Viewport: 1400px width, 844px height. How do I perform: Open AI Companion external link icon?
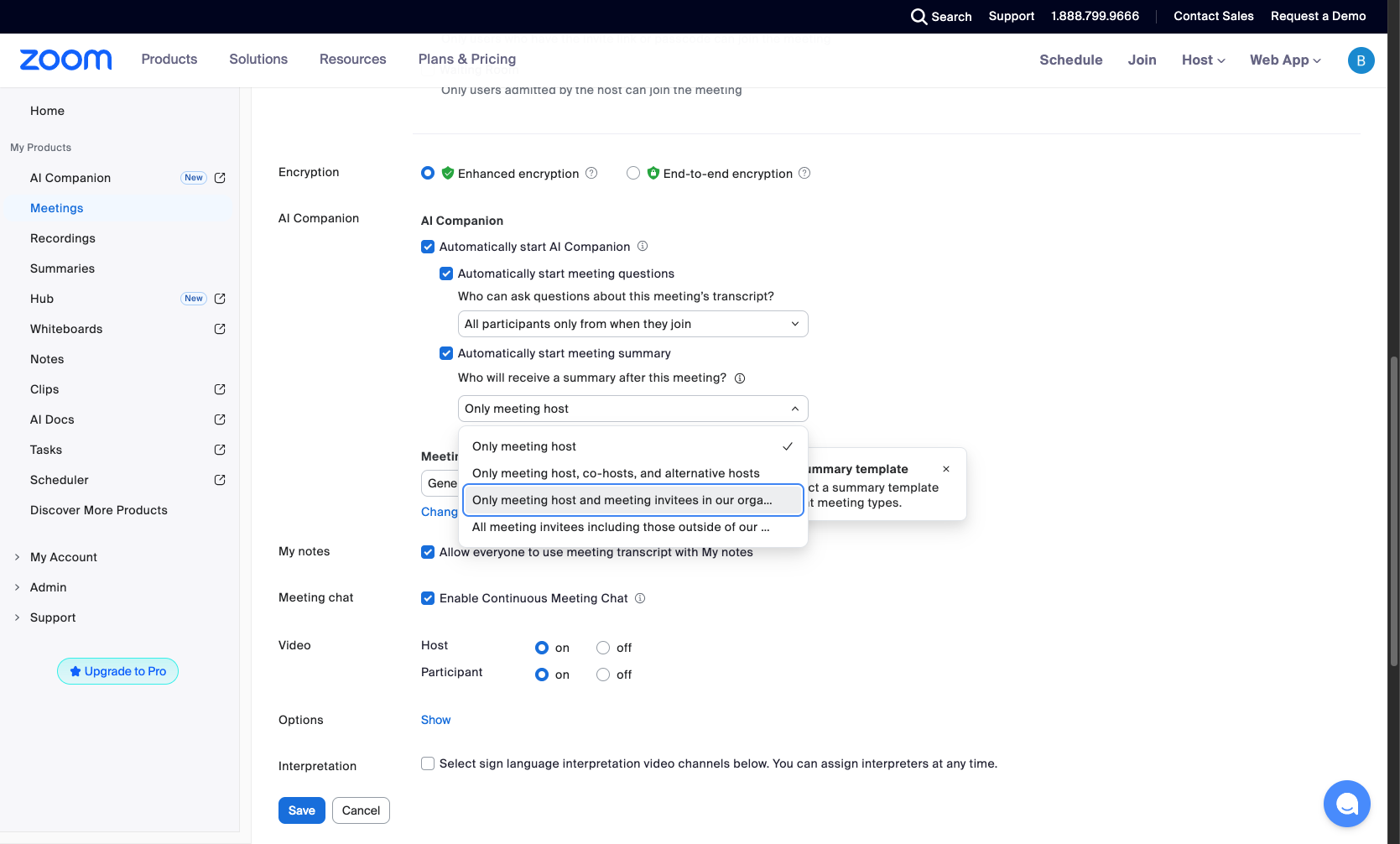[x=220, y=178]
